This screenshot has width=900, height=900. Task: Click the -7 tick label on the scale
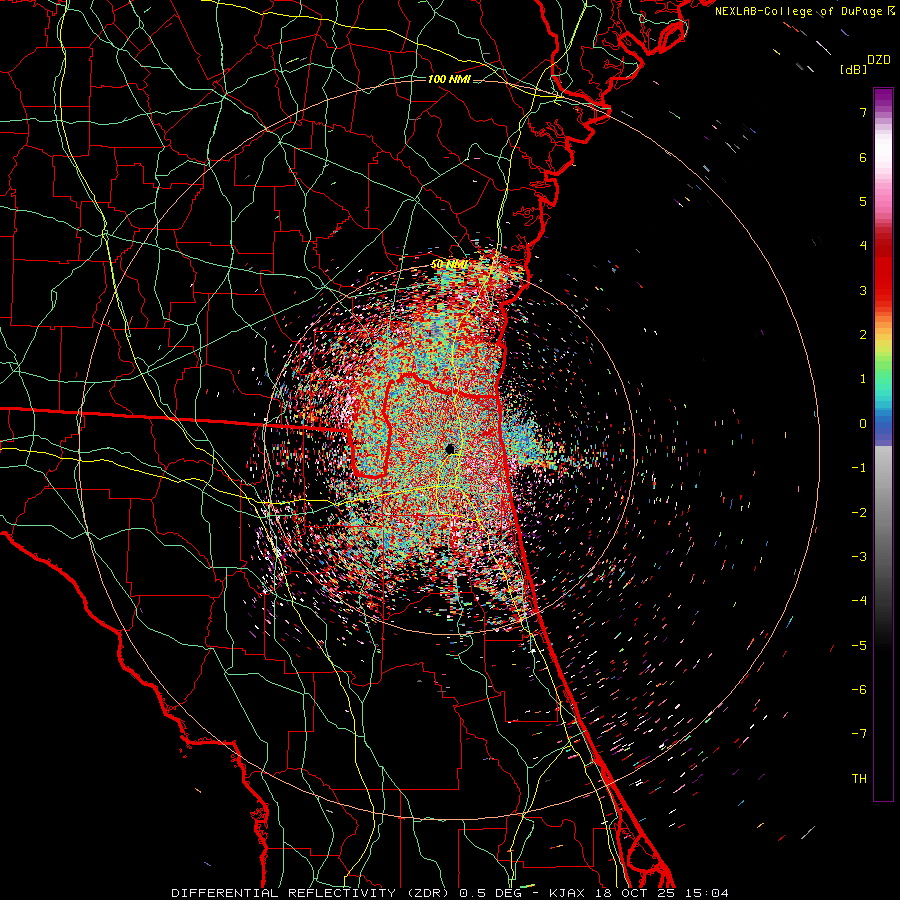(x=859, y=734)
